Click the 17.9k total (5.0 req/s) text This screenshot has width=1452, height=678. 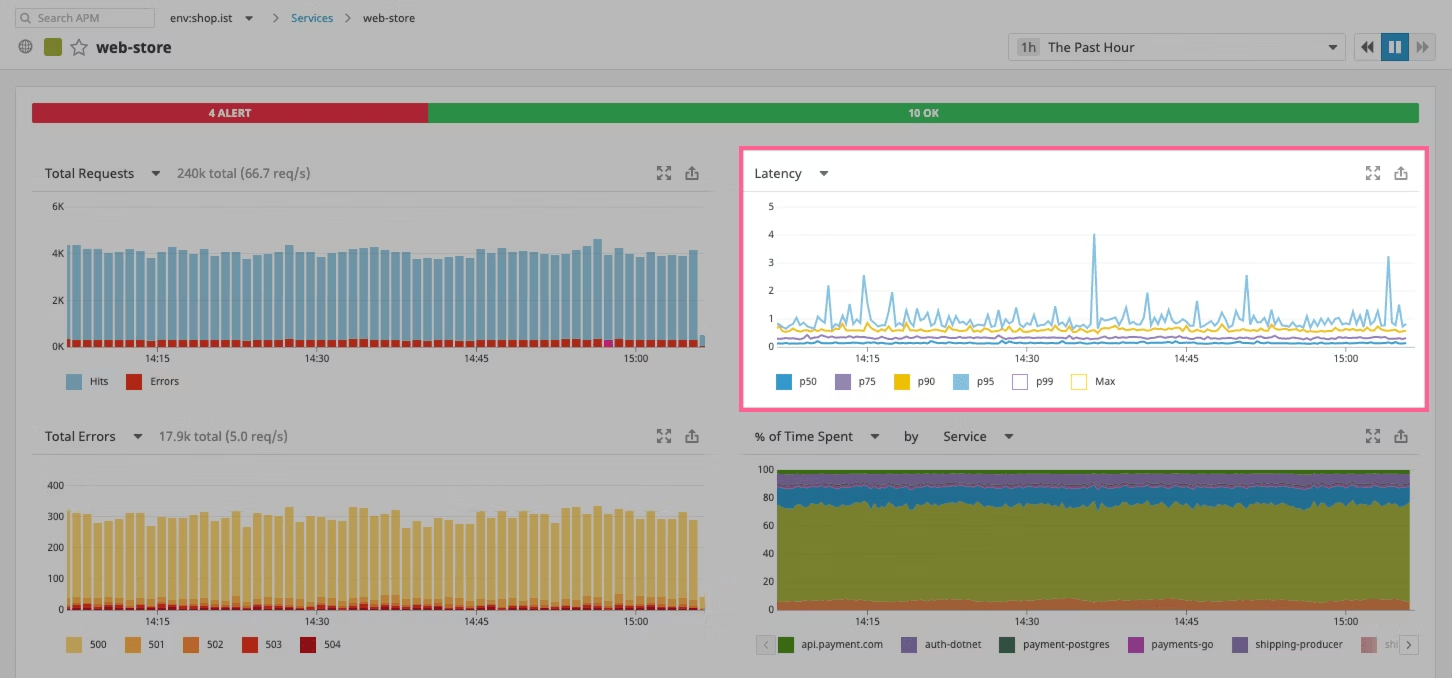coord(224,436)
